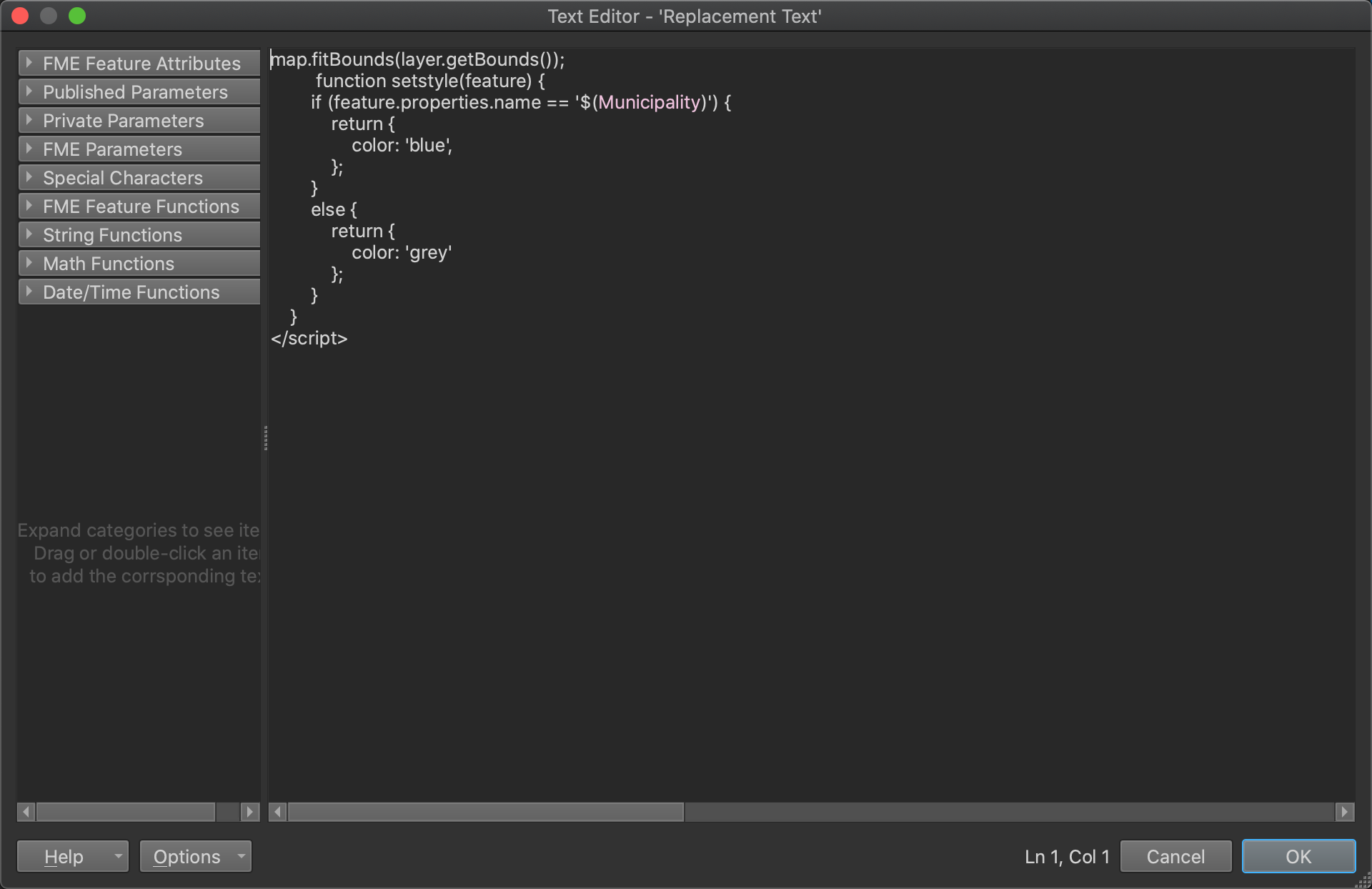Screen dimensions: 1372x889
Task: Expand Published Parameters category
Action: (x=139, y=92)
